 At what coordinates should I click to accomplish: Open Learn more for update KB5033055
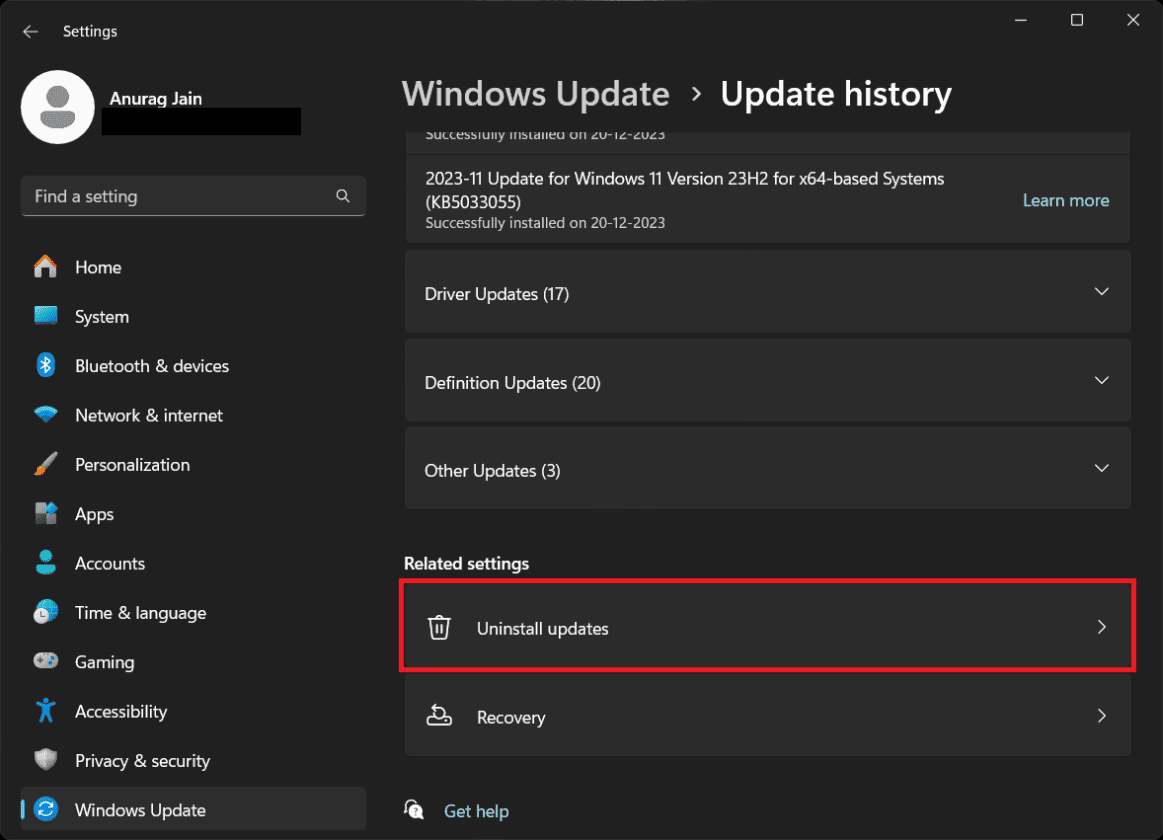1065,200
